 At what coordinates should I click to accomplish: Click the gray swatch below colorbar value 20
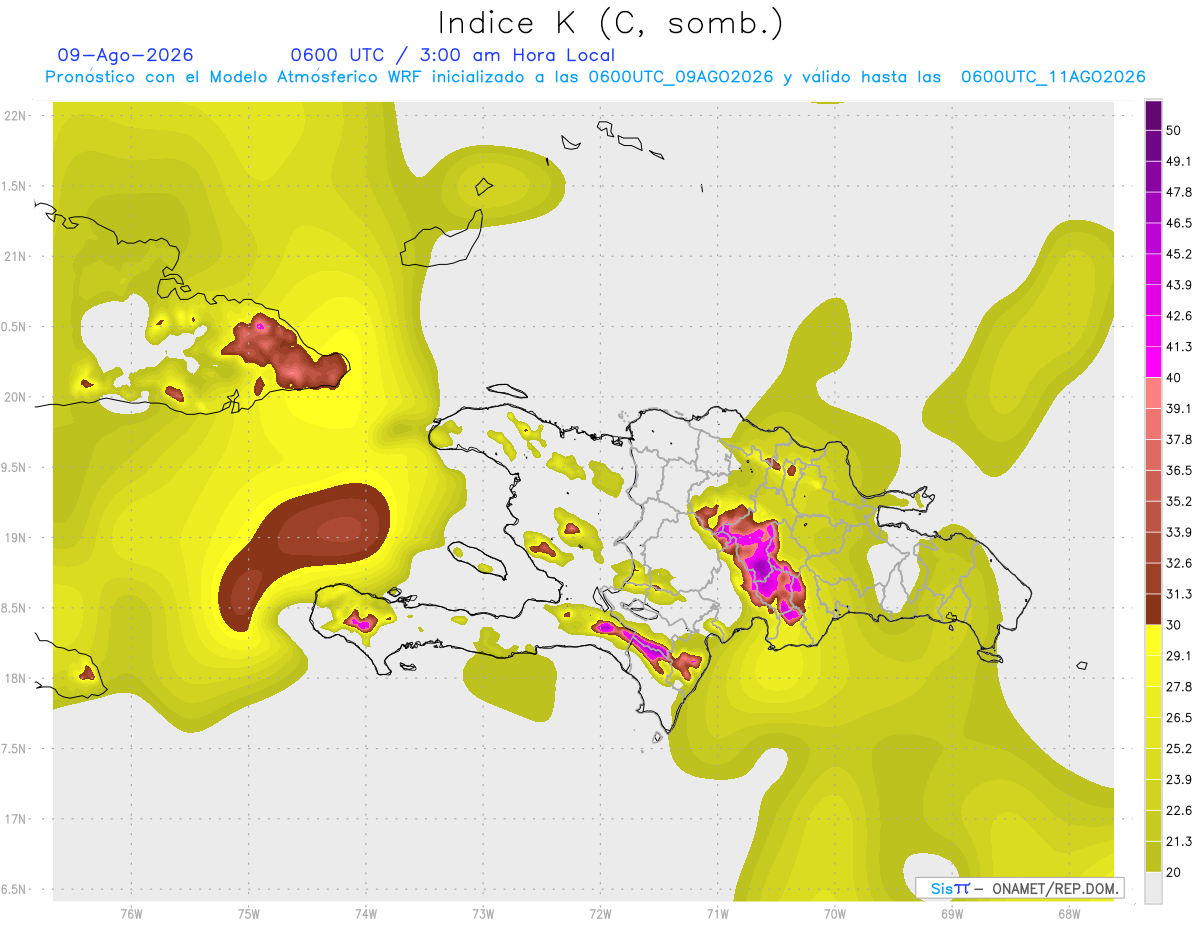(x=1153, y=887)
